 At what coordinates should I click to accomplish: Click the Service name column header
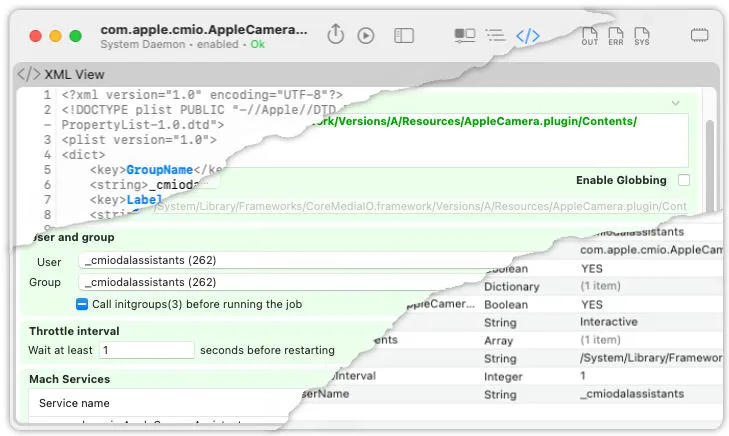coord(74,403)
